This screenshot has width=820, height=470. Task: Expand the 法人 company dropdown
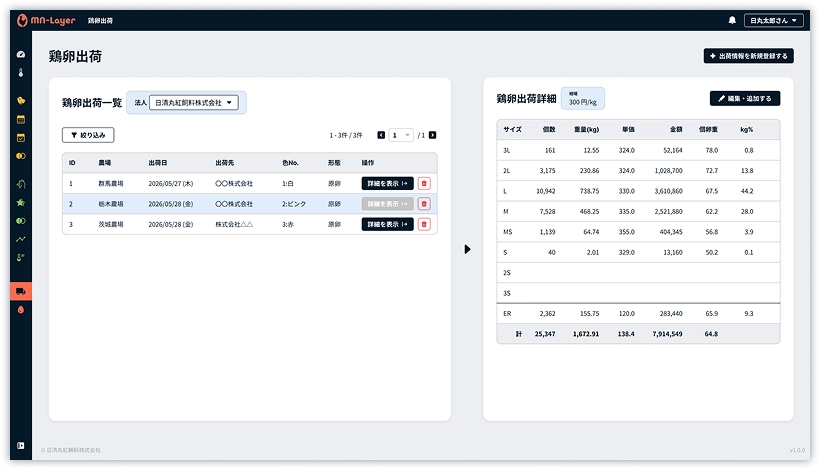194,102
